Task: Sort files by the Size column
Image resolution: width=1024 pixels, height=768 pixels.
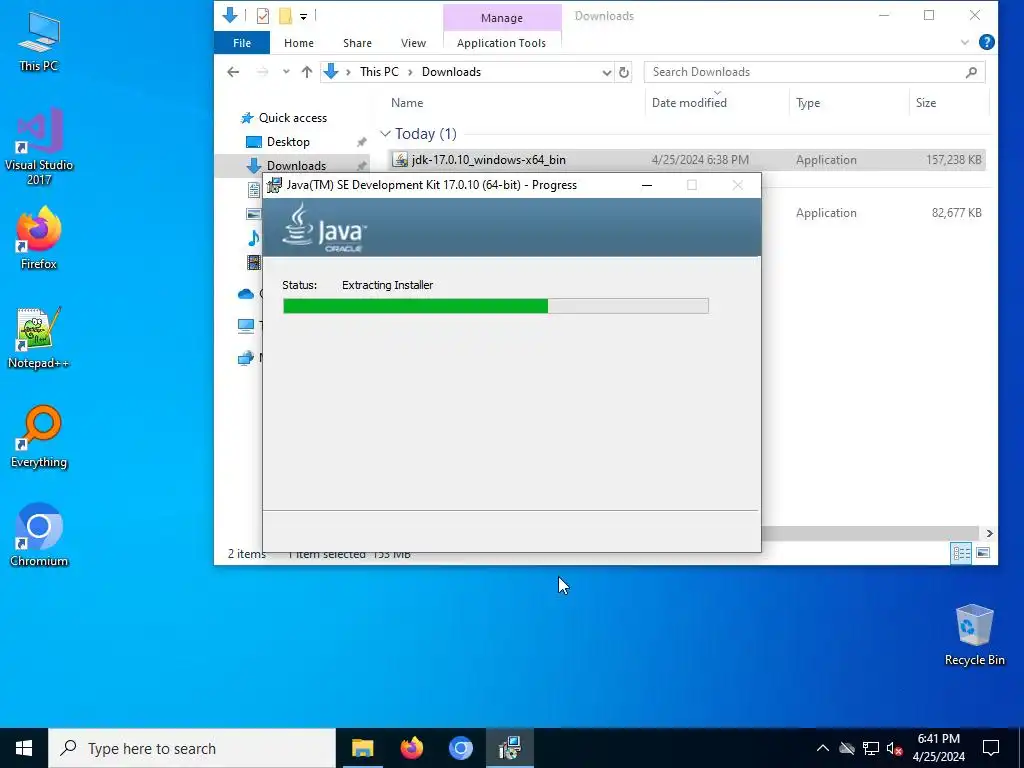Action: click(x=925, y=103)
